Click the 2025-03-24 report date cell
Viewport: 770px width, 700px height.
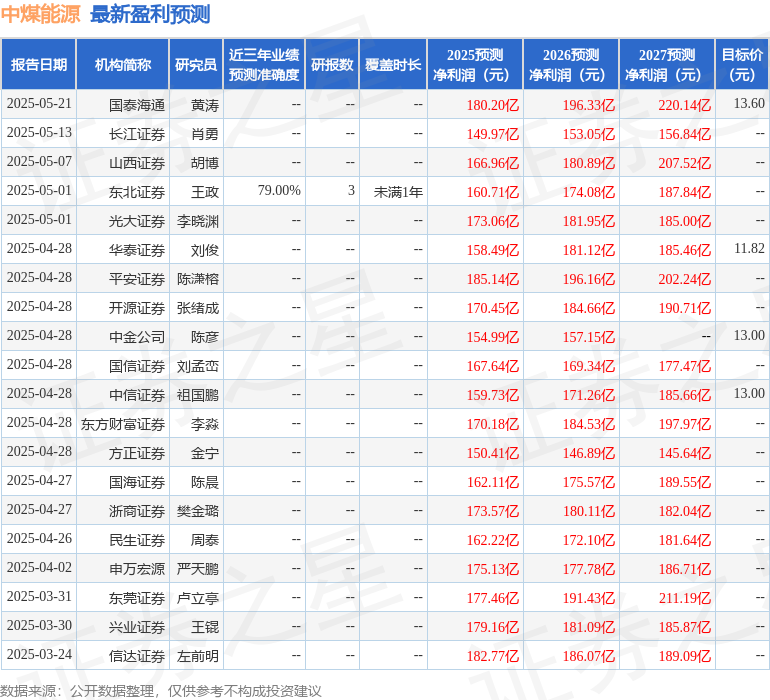(x=39, y=655)
